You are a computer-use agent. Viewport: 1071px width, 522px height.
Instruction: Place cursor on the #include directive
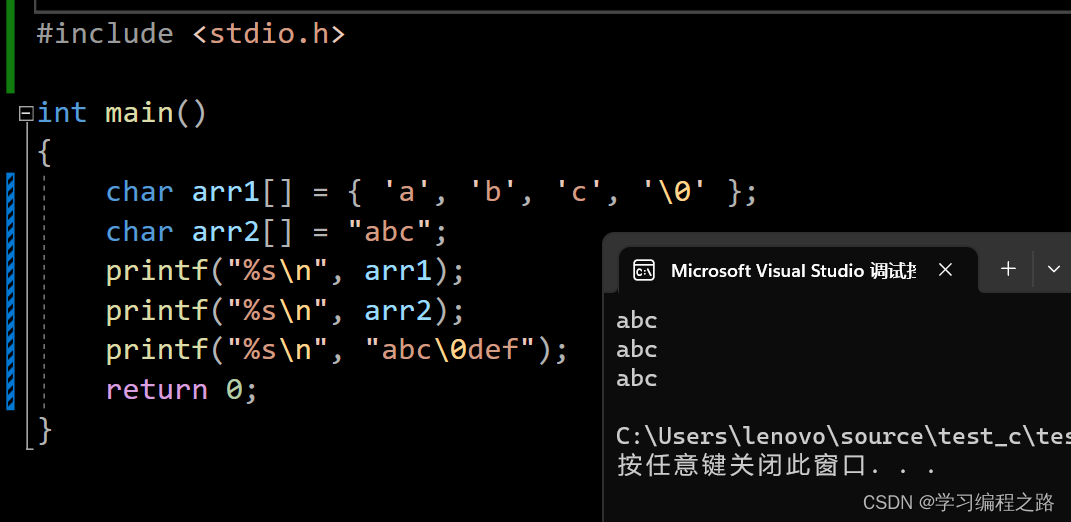tap(105, 33)
